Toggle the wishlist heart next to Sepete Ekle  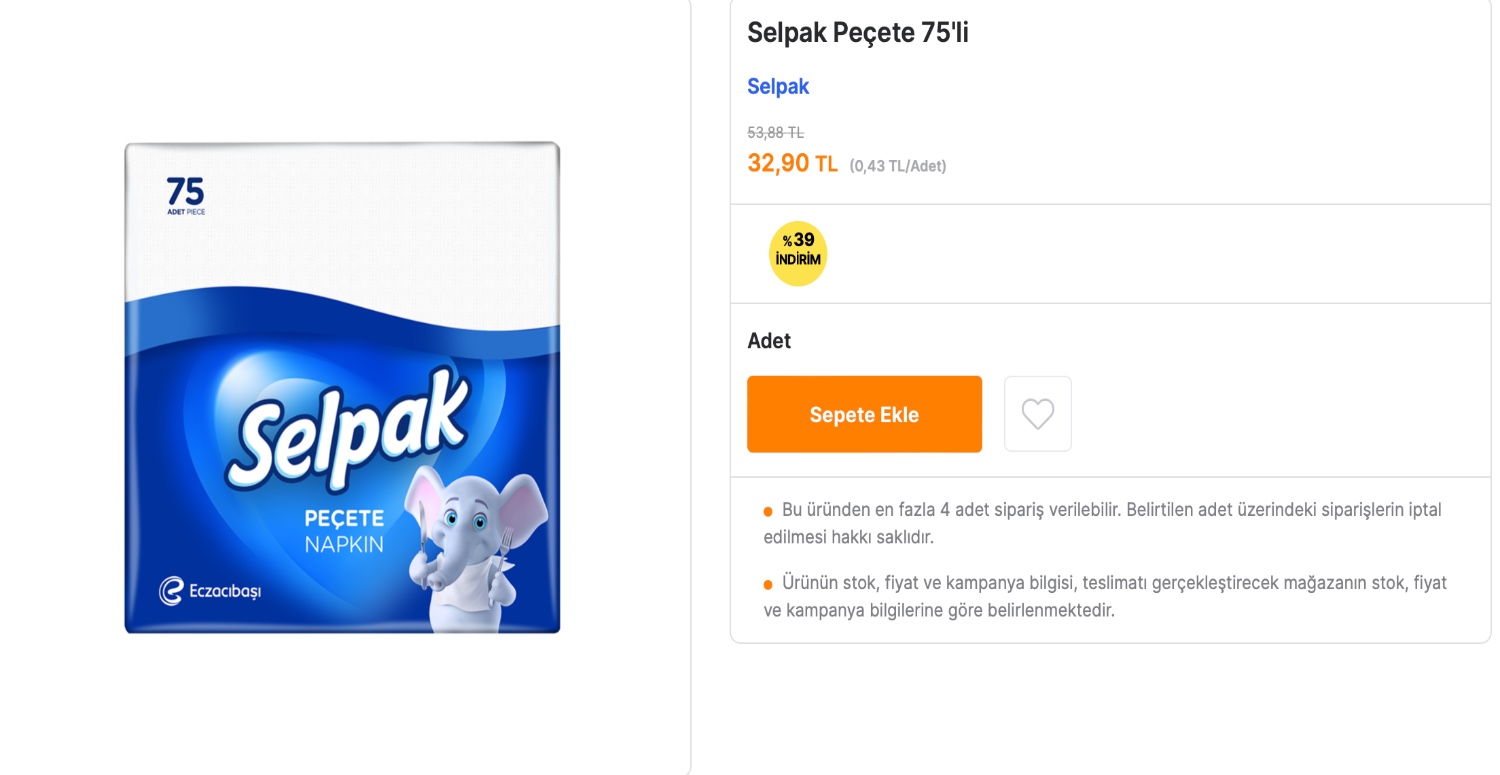pos(1037,413)
